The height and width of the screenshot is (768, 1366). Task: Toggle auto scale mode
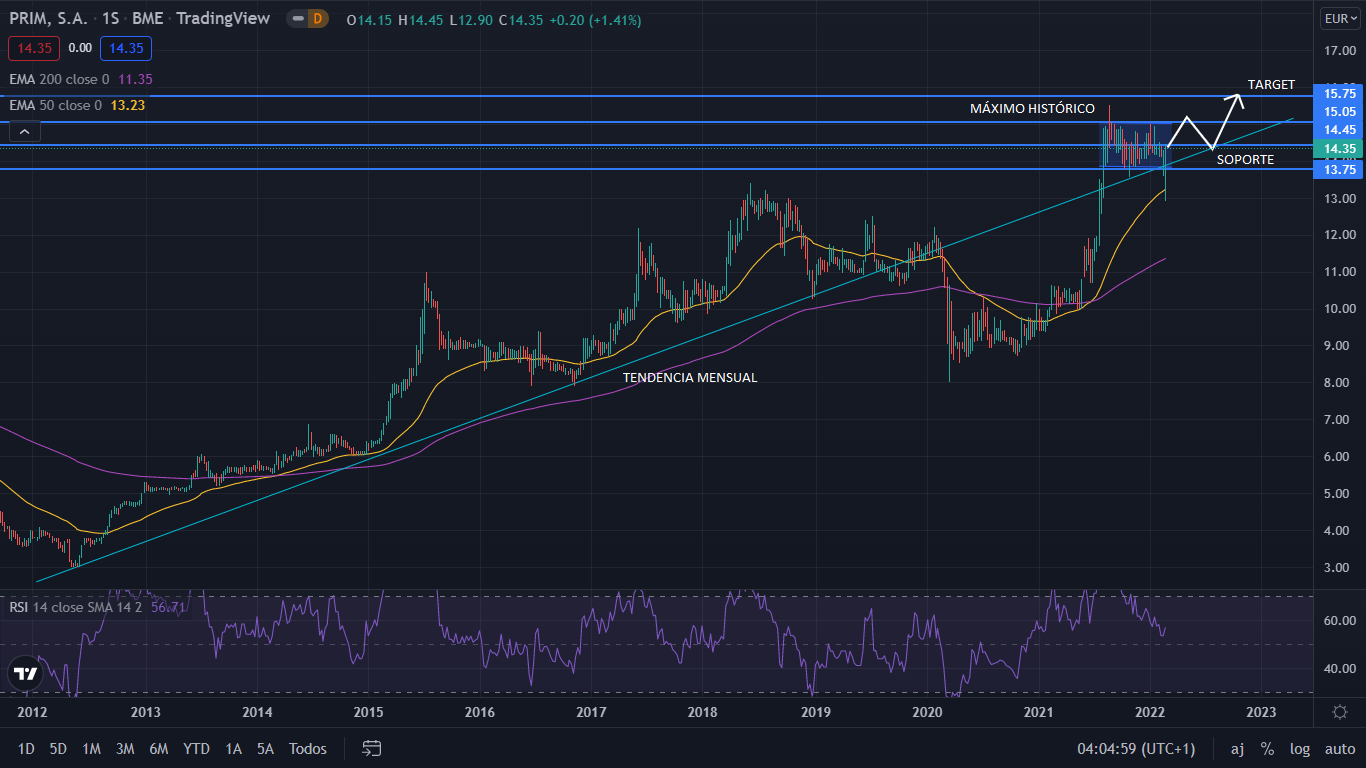pos(1339,748)
